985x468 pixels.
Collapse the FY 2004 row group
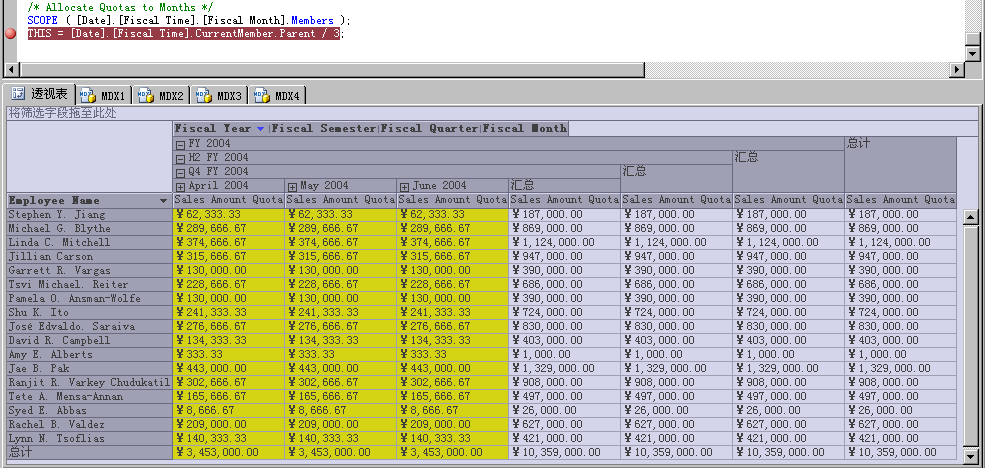[180, 144]
